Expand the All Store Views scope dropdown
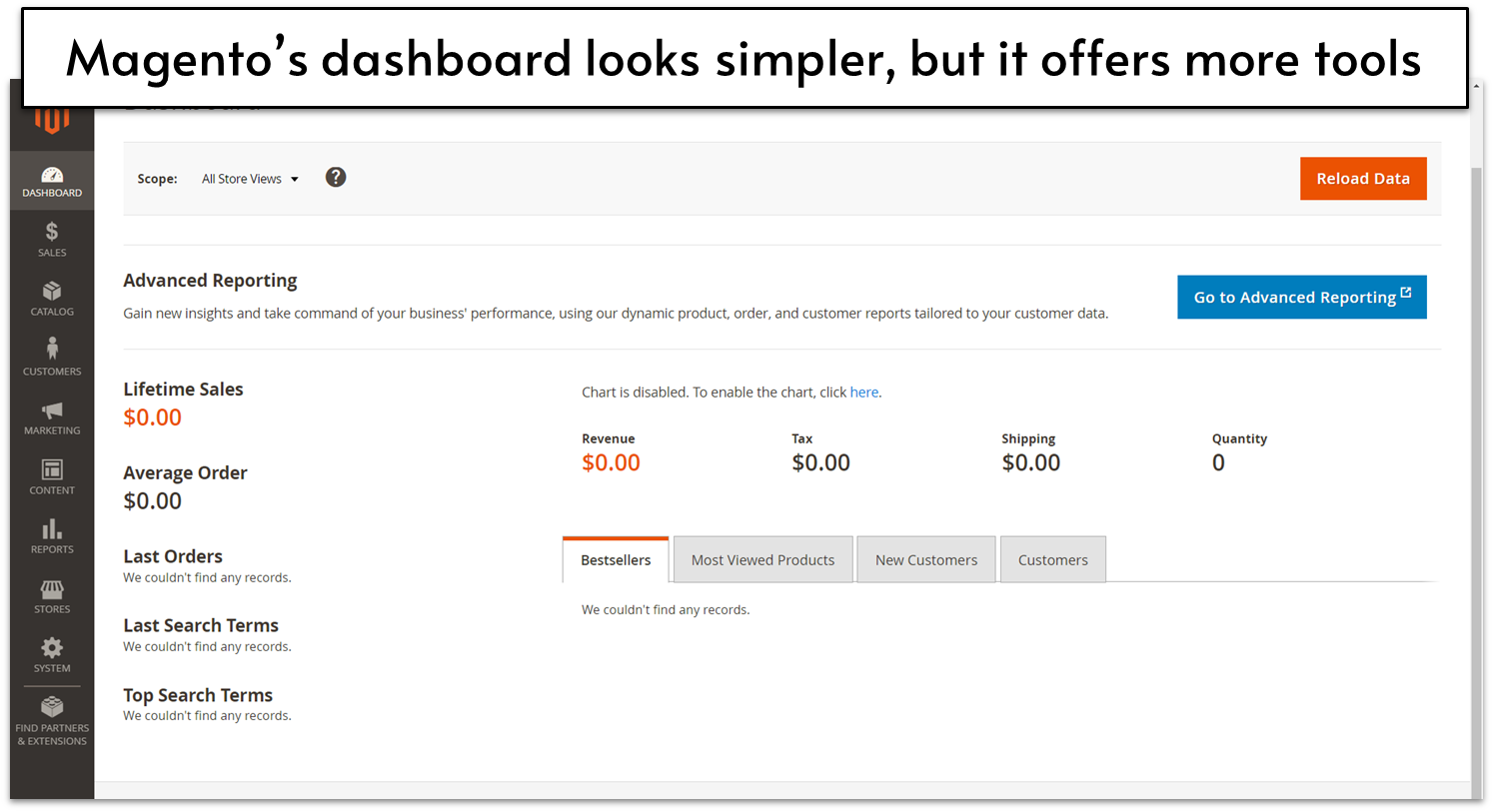1493x812 pixels. pos(249,179)
